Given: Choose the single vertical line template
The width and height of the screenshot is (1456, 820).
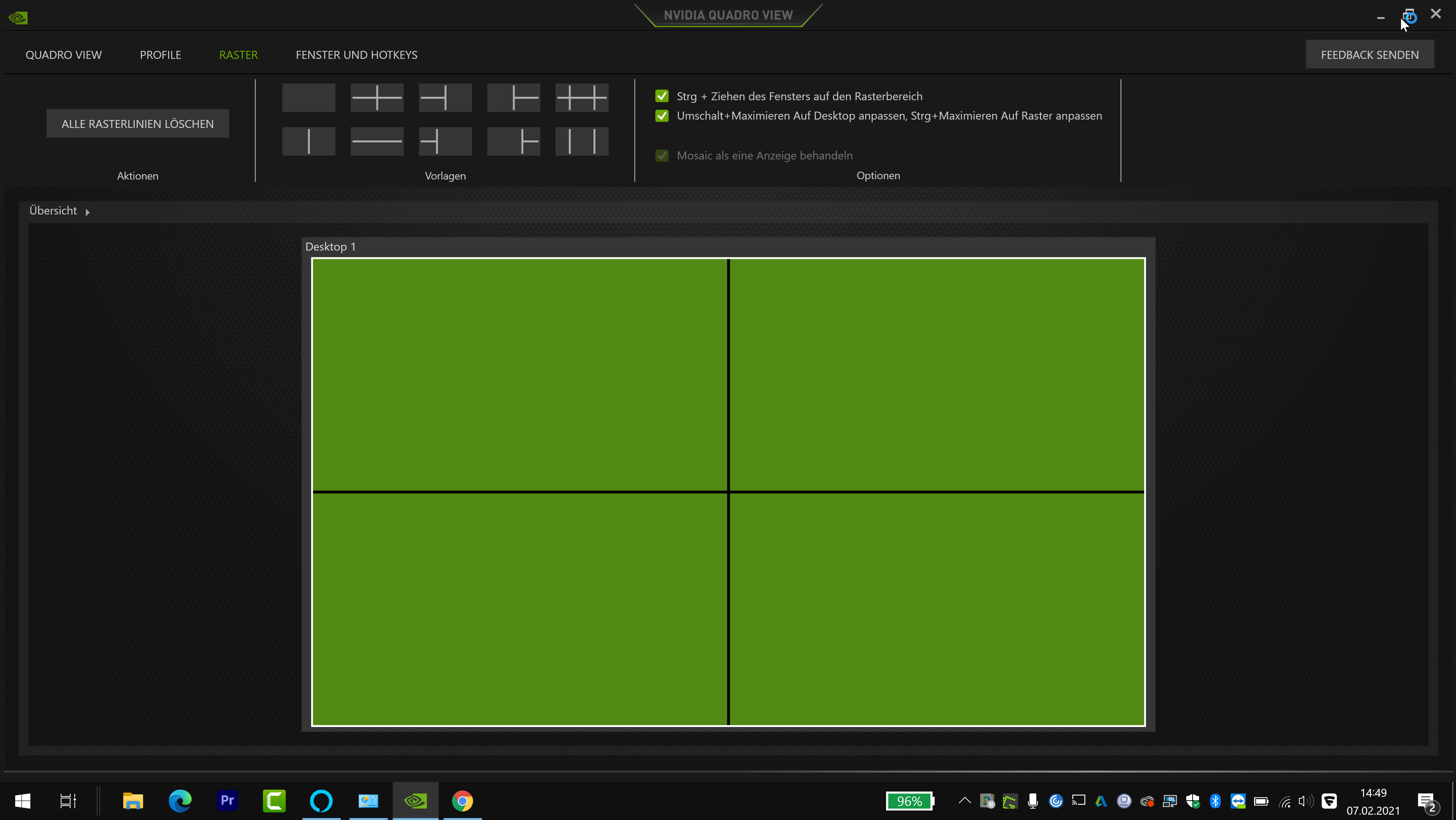Looking at the screenshot, I should pos(309,141).
